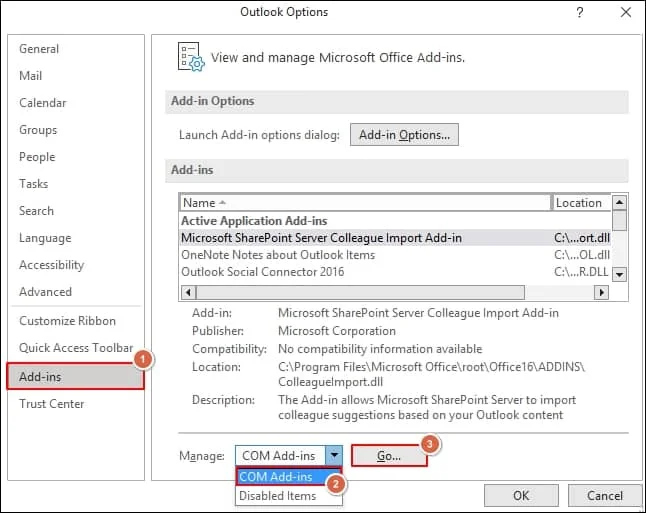Click the vertical scrollbar thumb
646x513 pixels.
(x=619, y=220)
